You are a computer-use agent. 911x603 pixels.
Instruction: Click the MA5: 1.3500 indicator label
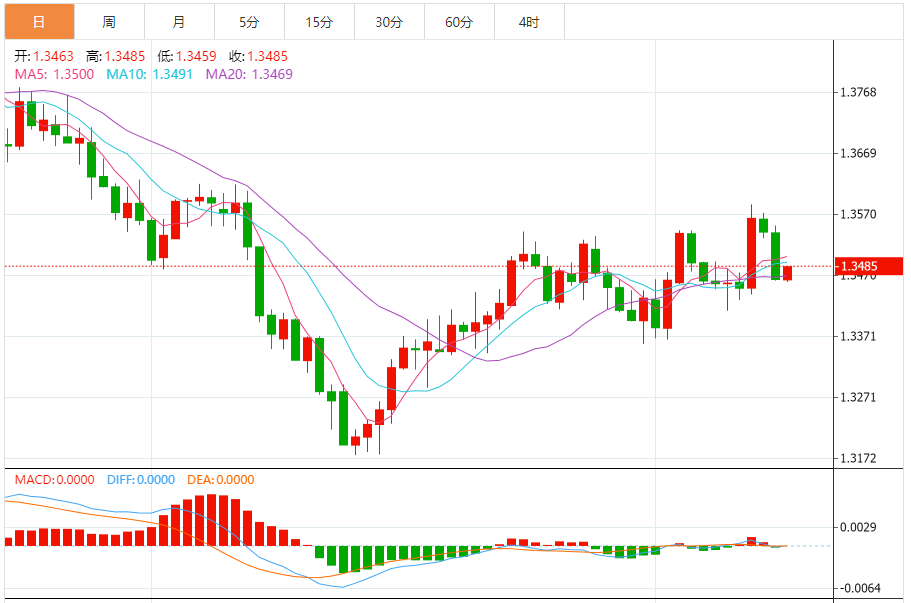[x=55, y=74]
